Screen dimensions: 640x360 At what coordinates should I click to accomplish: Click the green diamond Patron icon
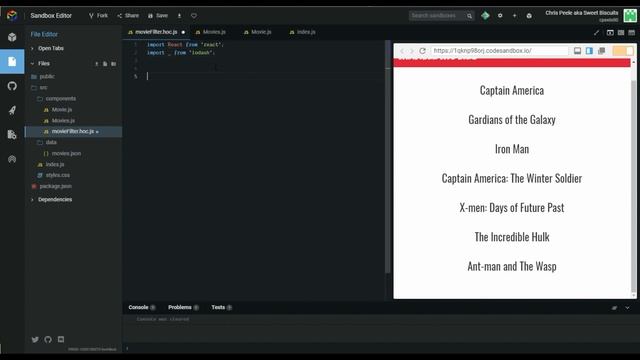tap(485, 16)
